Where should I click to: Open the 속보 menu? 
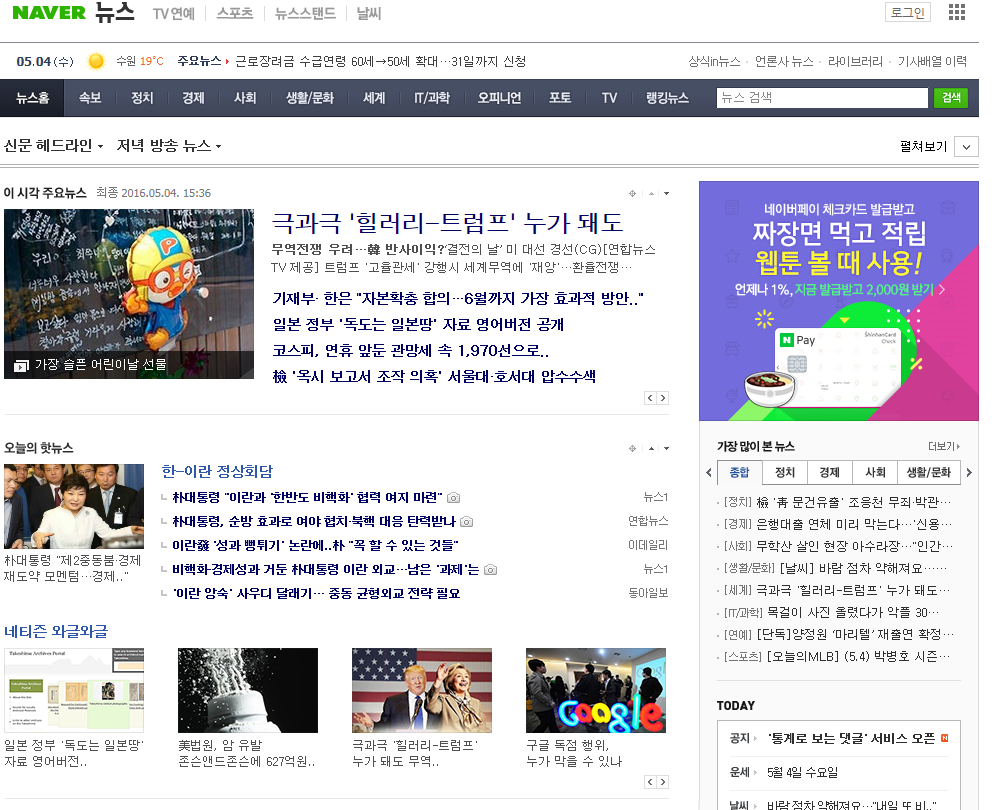tap(90, 98)
